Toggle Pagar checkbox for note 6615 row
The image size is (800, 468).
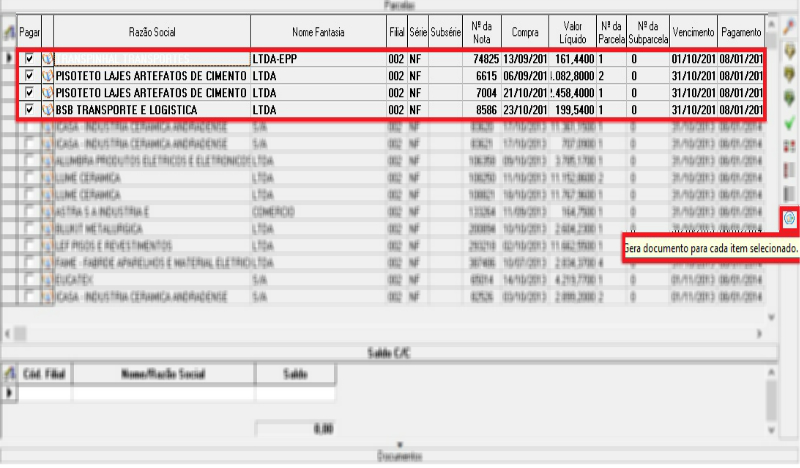click(x=29, y=76)
